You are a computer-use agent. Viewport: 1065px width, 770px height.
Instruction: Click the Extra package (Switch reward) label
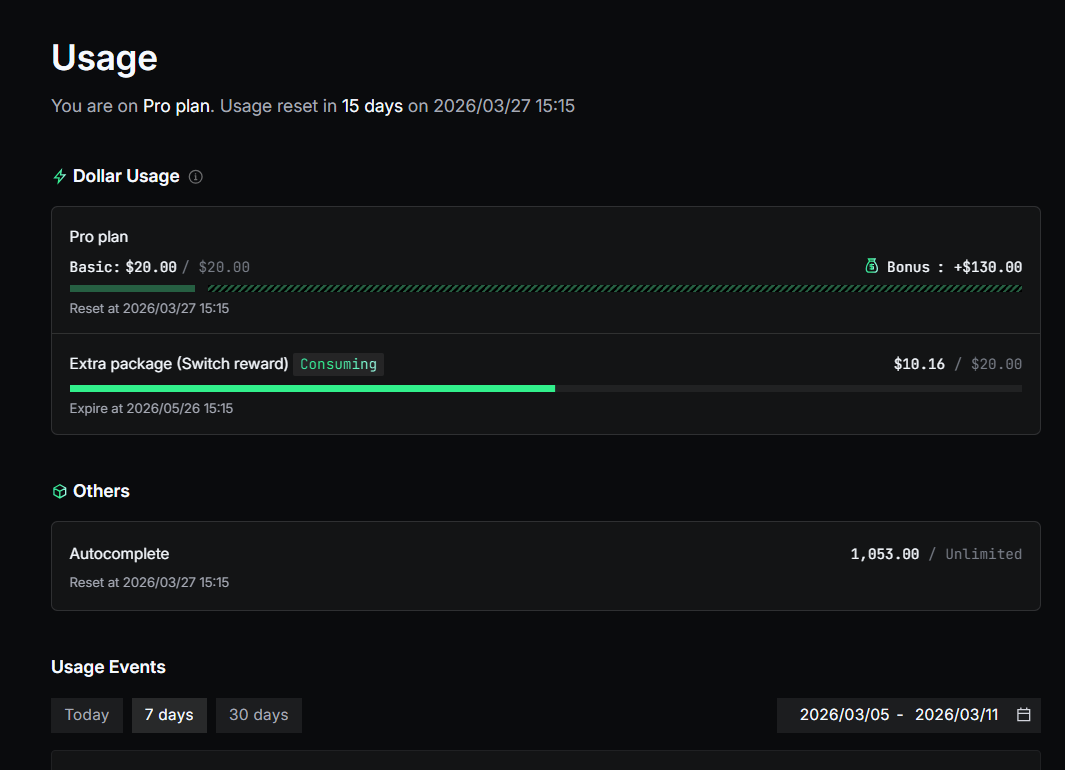coord(179,364)
